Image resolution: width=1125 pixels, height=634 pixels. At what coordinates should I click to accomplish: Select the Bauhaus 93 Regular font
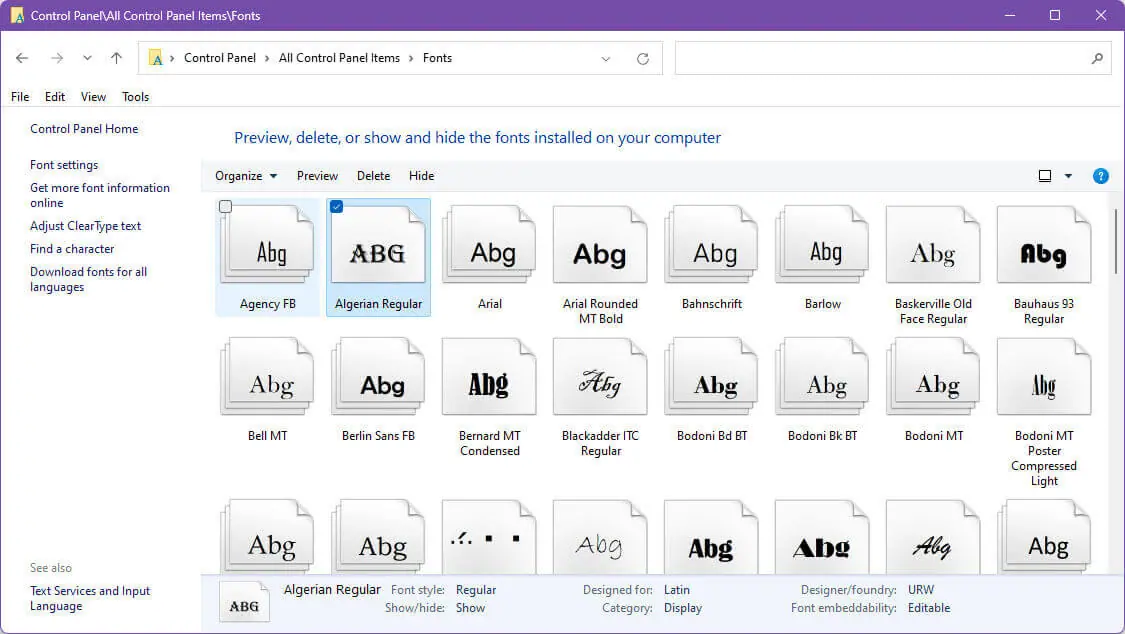(1044, 245)
